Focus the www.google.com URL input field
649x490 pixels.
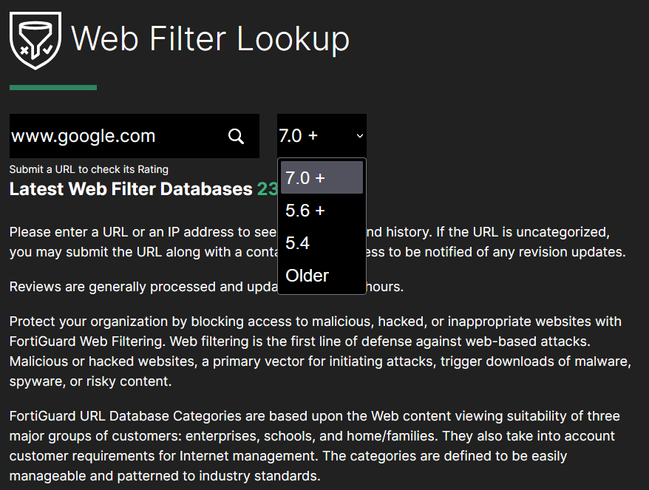110,136
